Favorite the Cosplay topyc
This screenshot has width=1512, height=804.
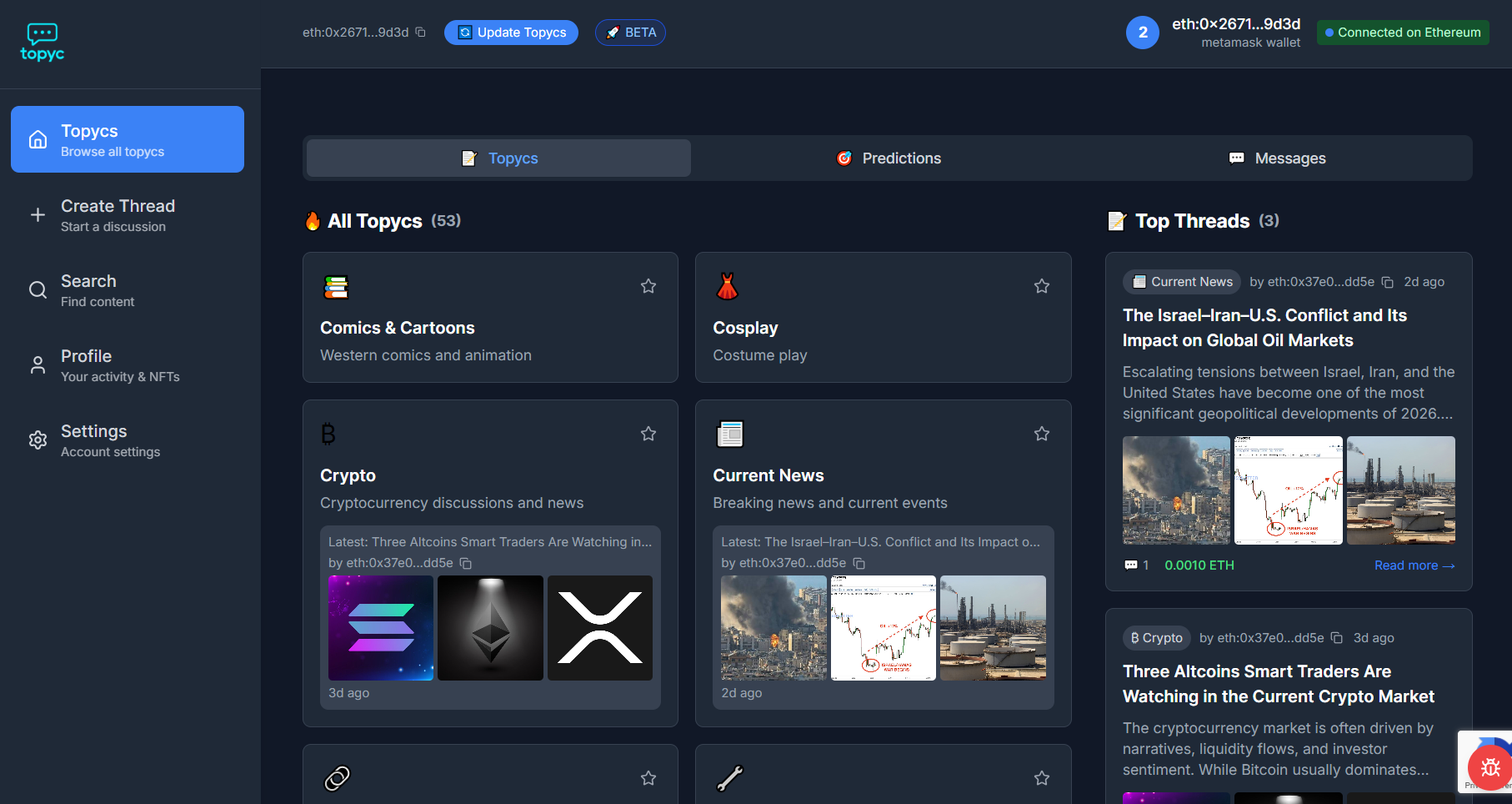[x=1042, y=286]
